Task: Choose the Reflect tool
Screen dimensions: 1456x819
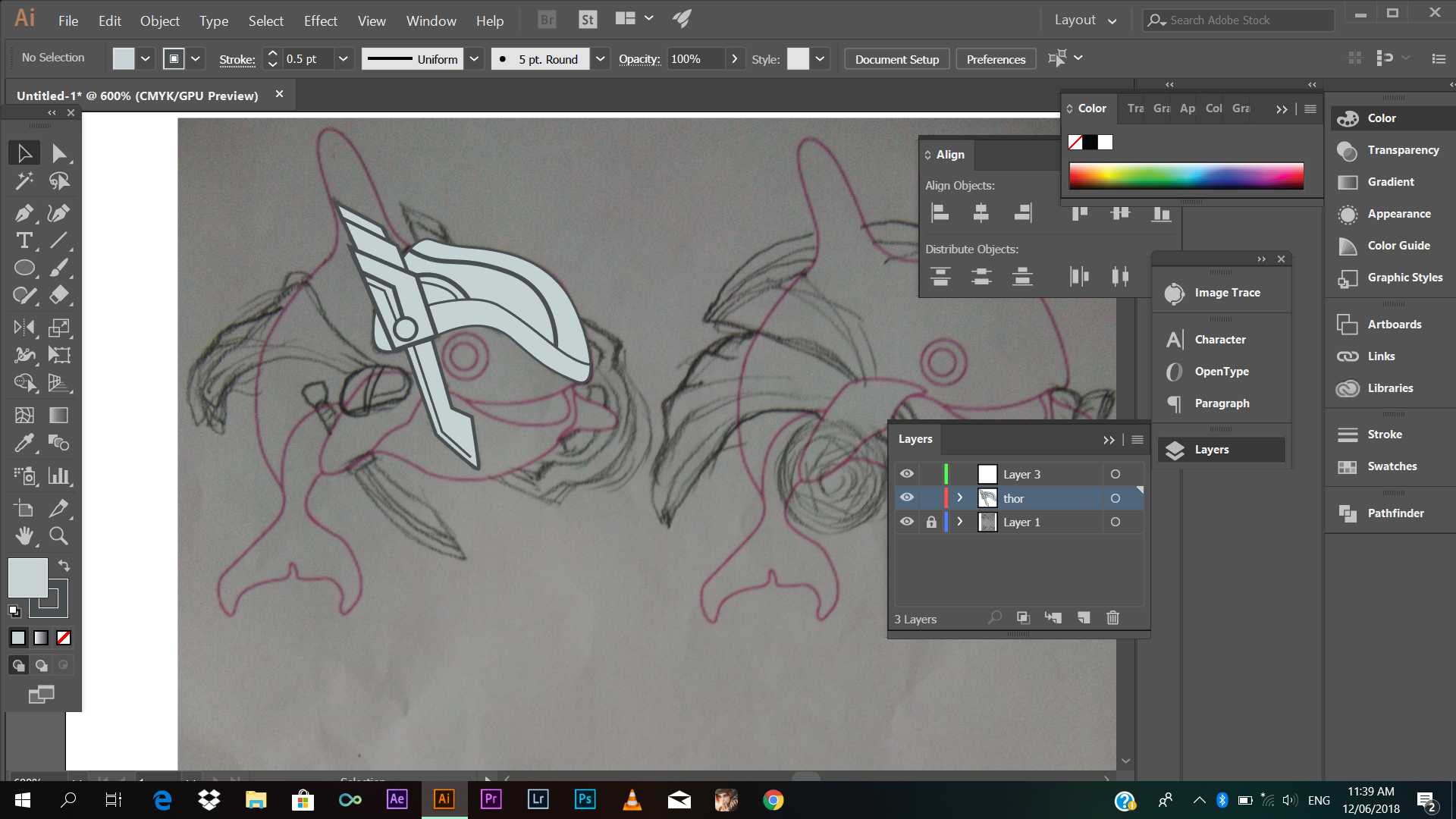Action: [x=24, y=328]
